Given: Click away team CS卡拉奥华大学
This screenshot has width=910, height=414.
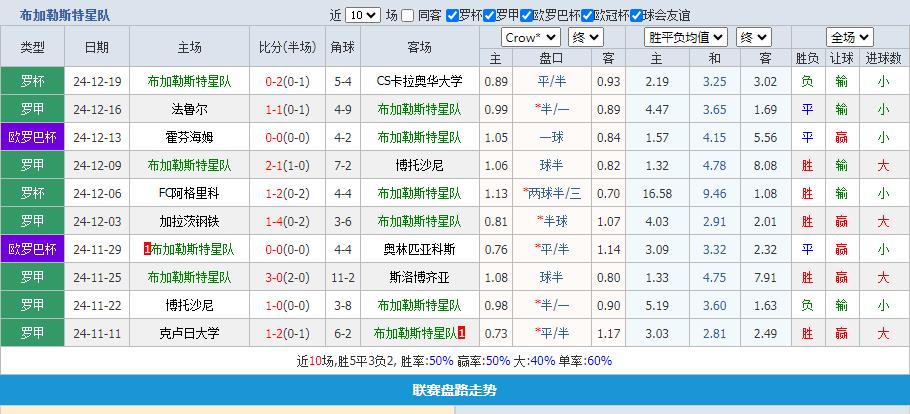Looking at the screenshot, I should tap(420, 81).
